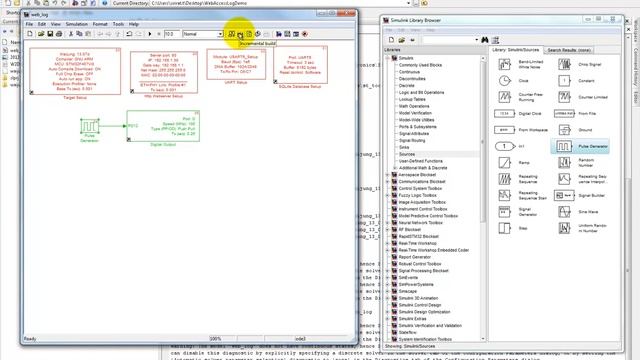Click the binoculars search icon in Library Browser
This screenshot has width=640, height=360.
[x=484, y=40]
